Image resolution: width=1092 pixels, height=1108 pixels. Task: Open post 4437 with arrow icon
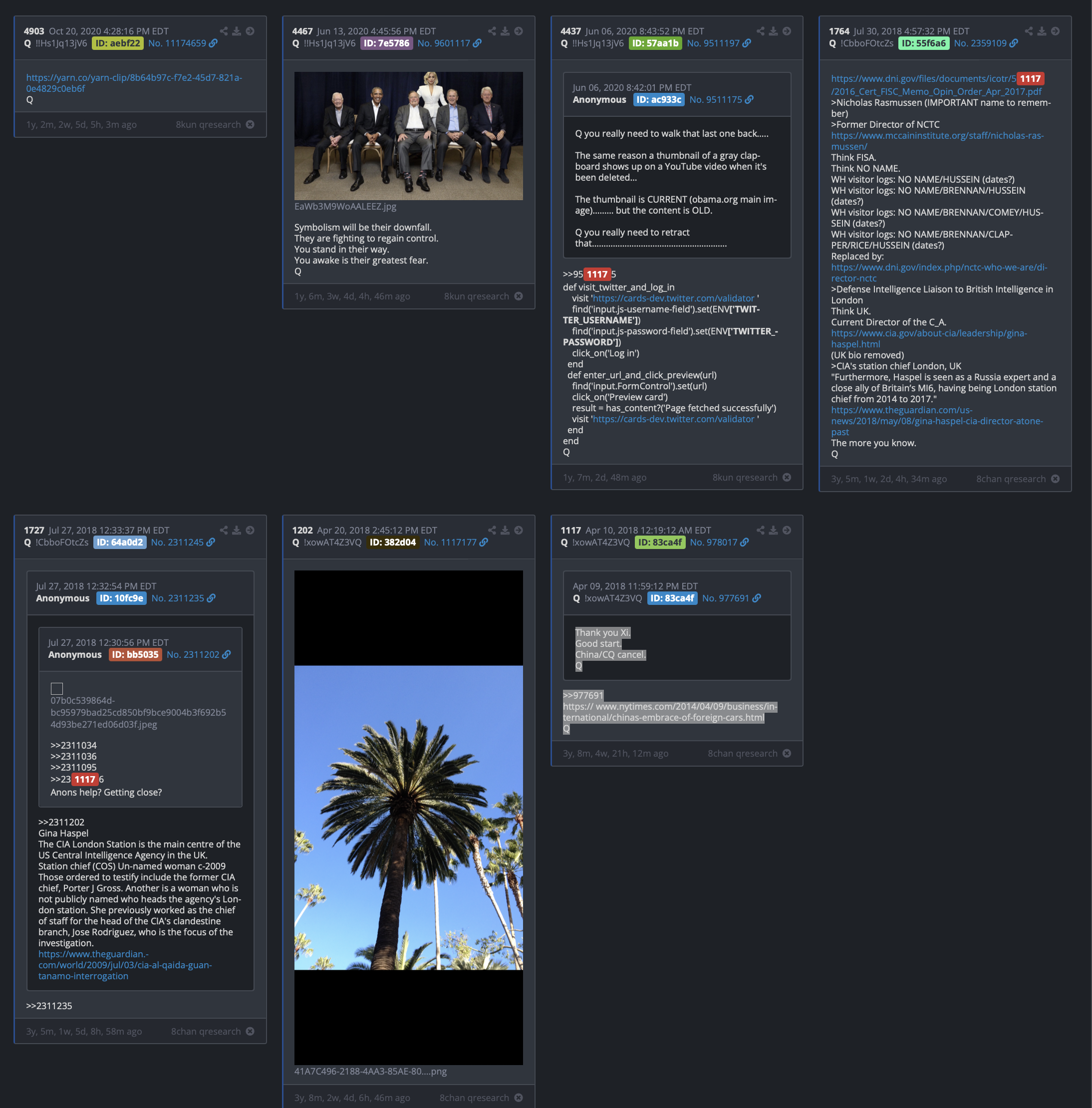tap(787, 31)
